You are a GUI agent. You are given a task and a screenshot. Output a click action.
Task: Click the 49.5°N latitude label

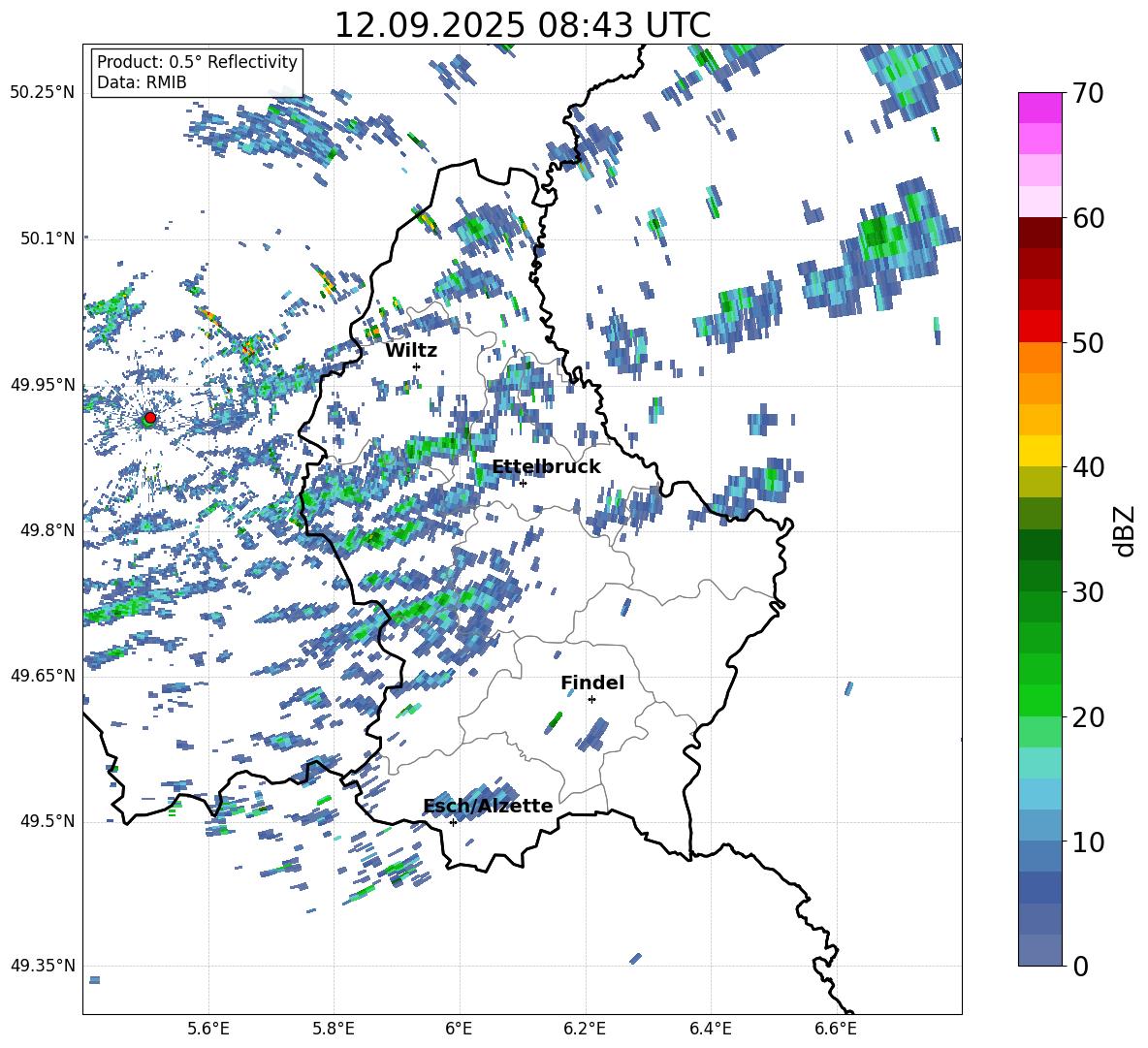click(48, 821)
